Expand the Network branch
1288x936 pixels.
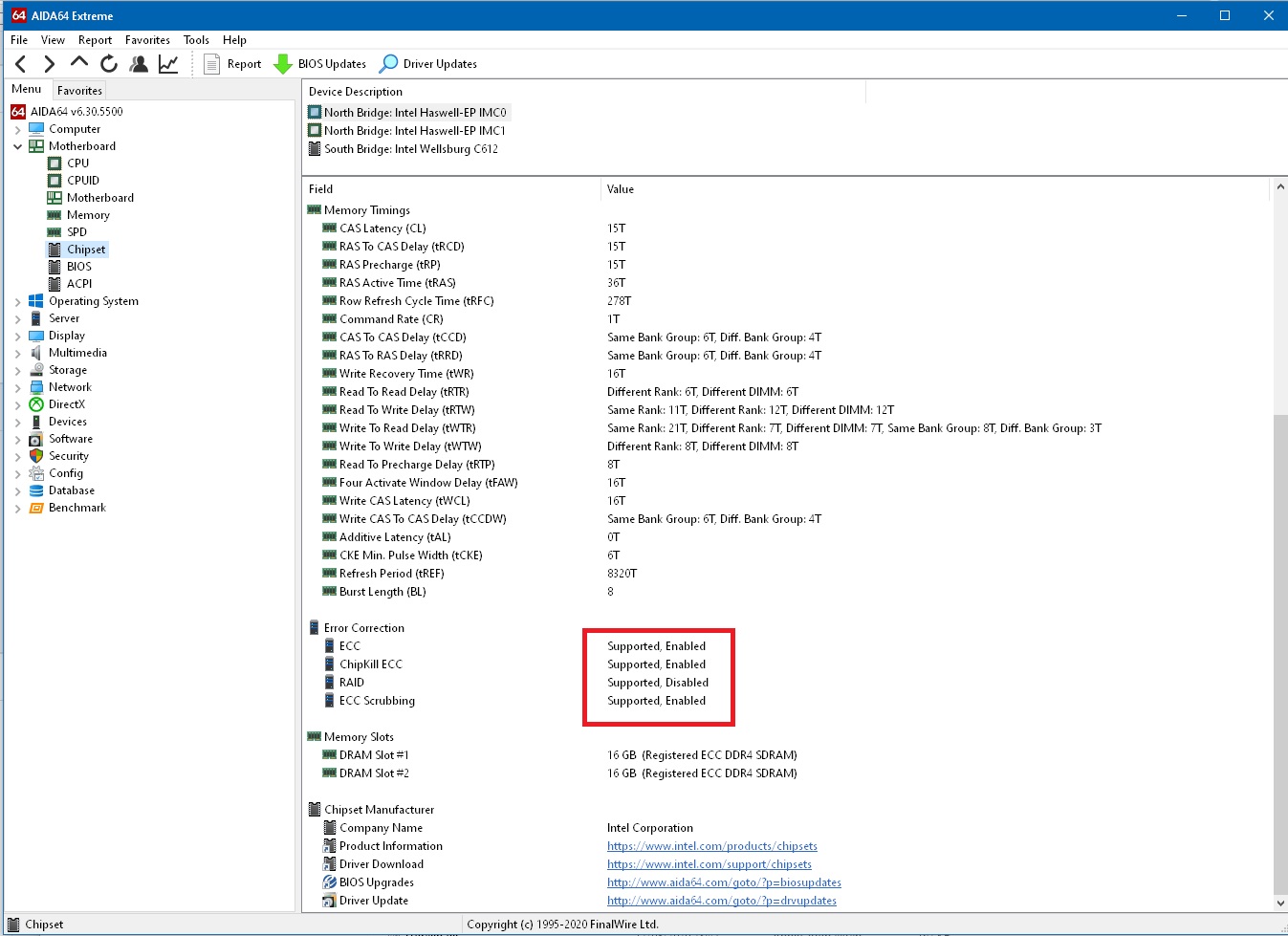(17, 387)
